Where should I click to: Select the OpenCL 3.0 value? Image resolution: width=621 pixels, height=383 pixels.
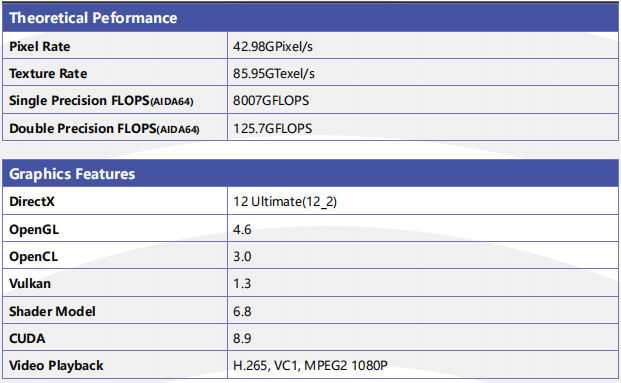click(x=242, y=256)
